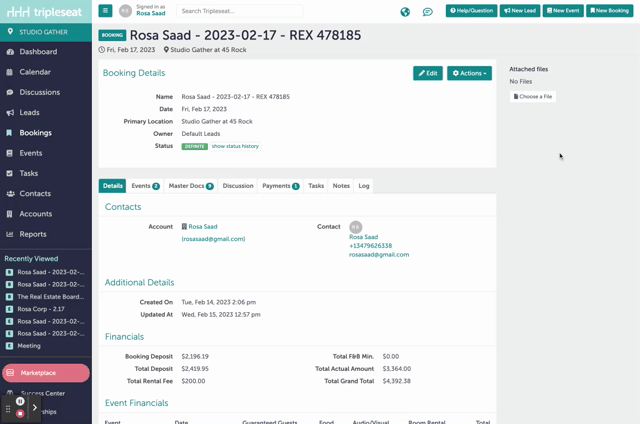This screenshot has width=640, height=424.
Task: Open the Actions dropdown
Action: pos(469,73)
